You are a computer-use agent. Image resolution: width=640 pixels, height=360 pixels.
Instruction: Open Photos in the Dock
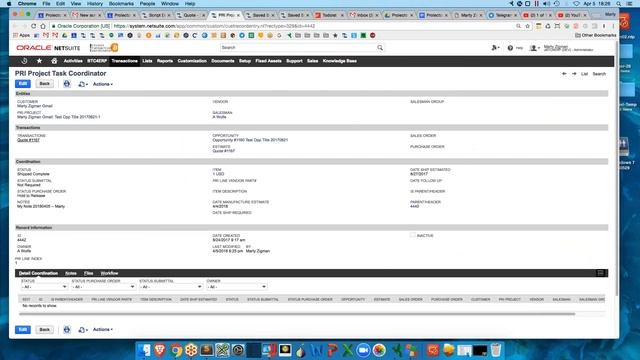click(x=379, y=350)
